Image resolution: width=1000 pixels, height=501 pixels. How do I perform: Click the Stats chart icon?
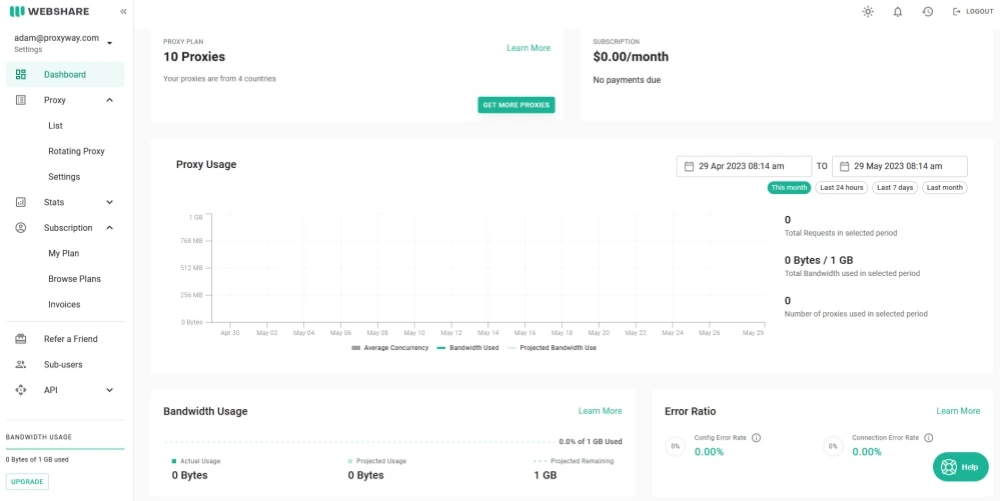pos(20,202)
